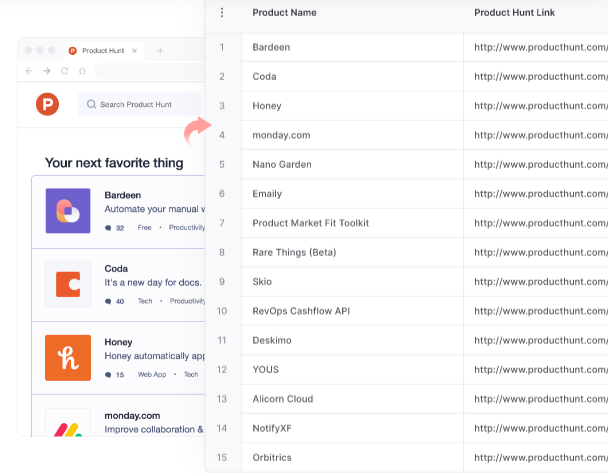
Task: Close the Product Hunt browser tab
Action: pos(135,50)
